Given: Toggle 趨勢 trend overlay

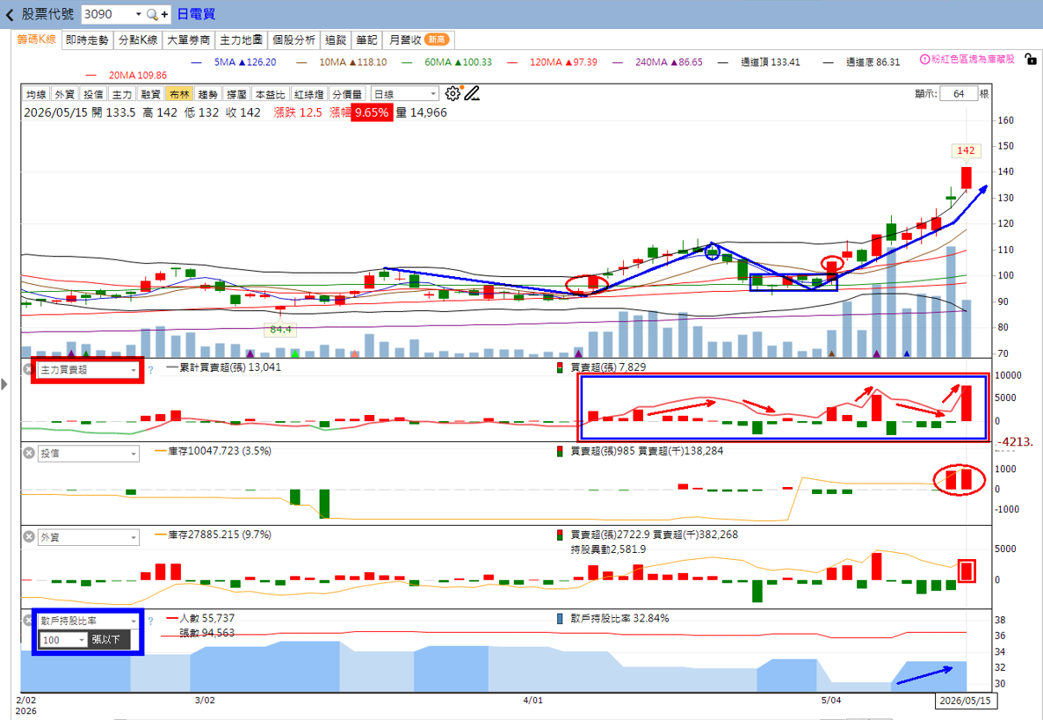Looking at the screenshot, I should click(208, 94).
